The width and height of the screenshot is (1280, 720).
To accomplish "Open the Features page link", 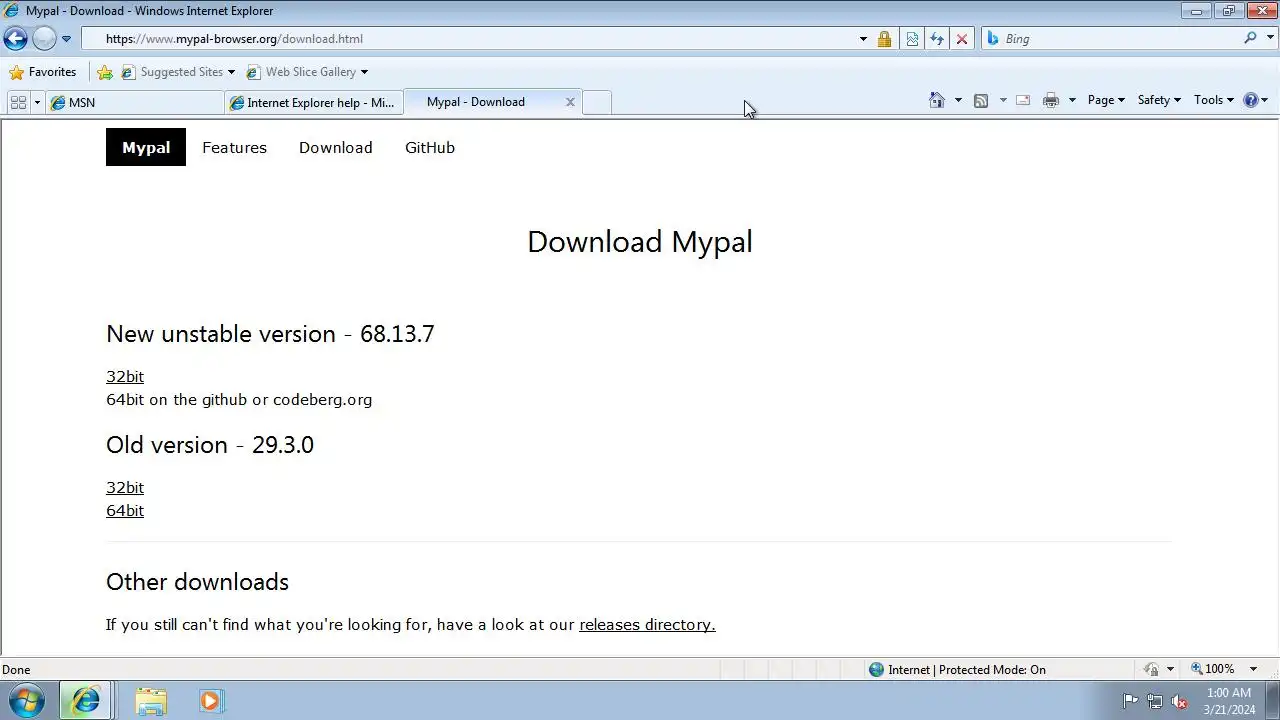I will click(x=234, y=147).
